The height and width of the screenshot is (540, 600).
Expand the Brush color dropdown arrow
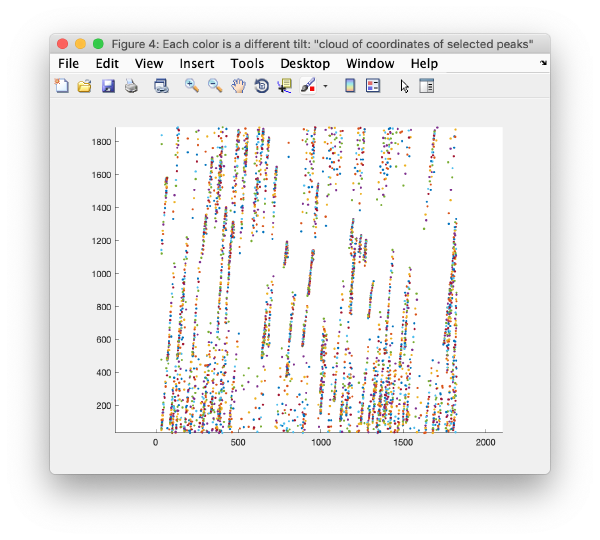click(325, 86)
